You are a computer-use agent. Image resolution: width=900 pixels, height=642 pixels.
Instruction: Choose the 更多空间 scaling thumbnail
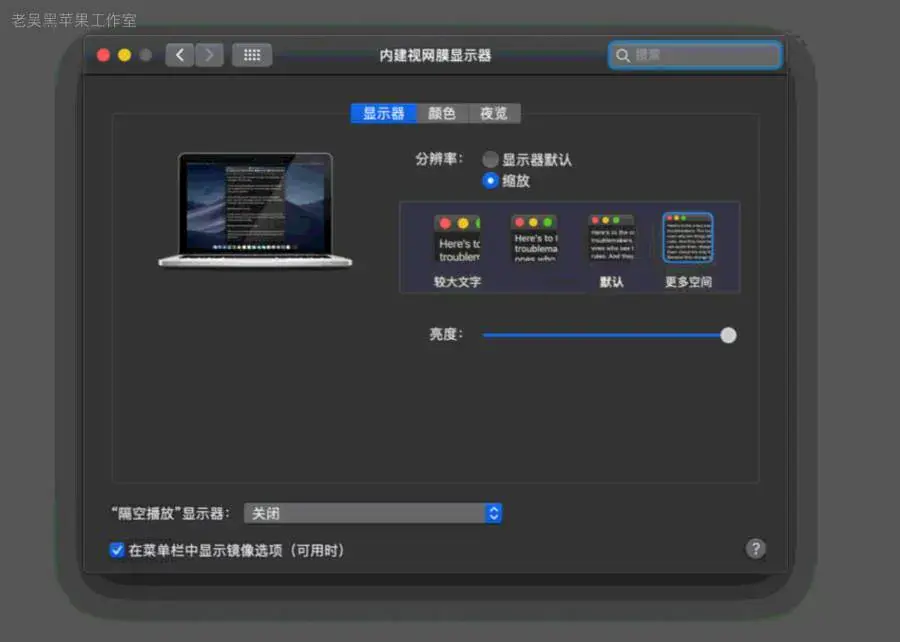(688, 238)
